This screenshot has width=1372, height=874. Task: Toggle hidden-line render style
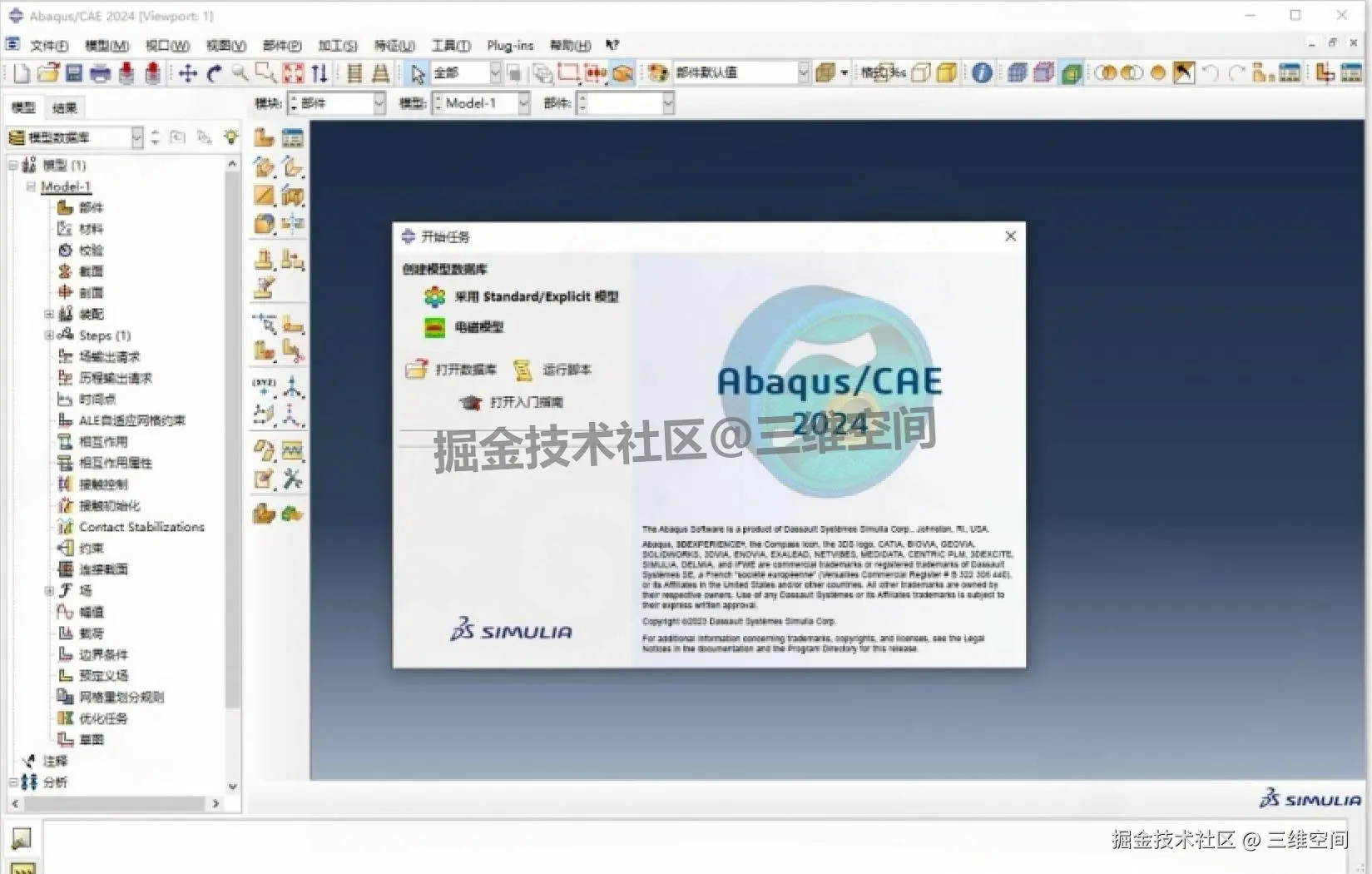(x=1045, y=73)
